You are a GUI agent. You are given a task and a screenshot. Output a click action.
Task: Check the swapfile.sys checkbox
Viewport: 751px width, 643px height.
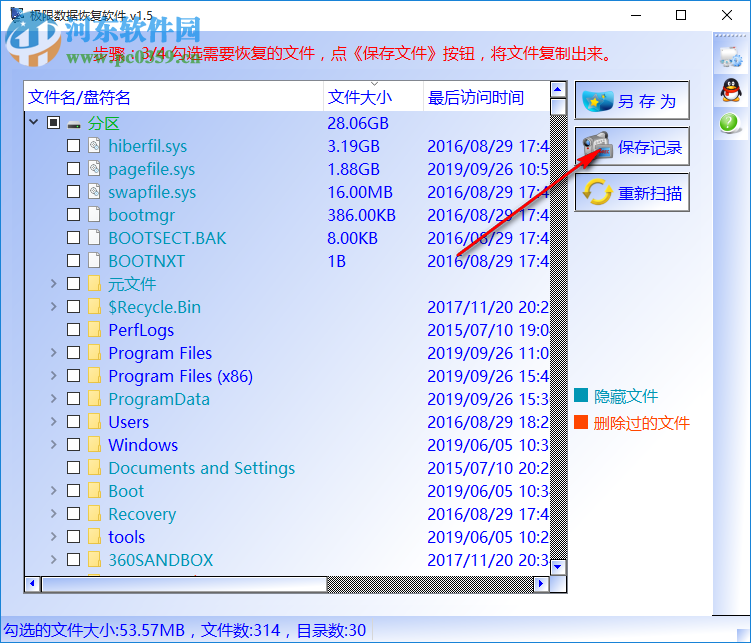point(73,192)
